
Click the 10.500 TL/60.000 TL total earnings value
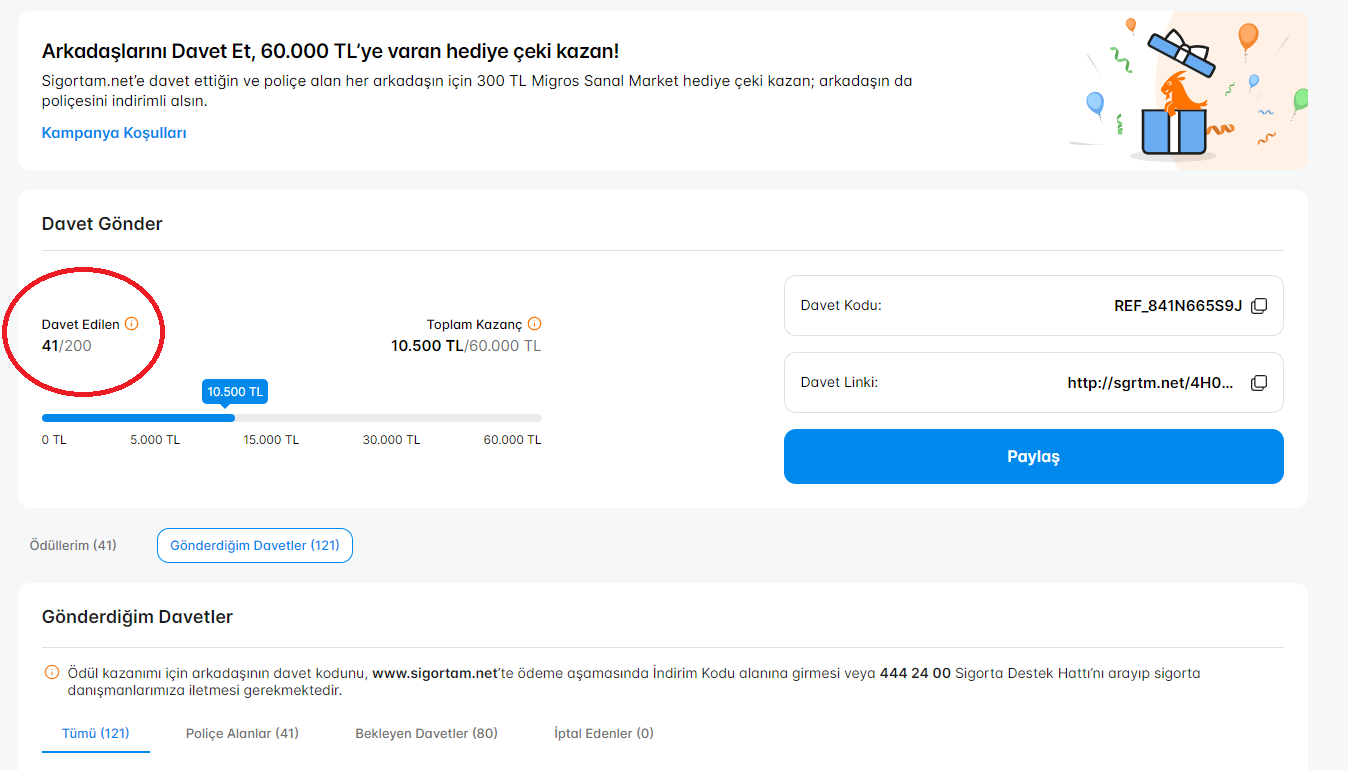(x=466, y=346)
